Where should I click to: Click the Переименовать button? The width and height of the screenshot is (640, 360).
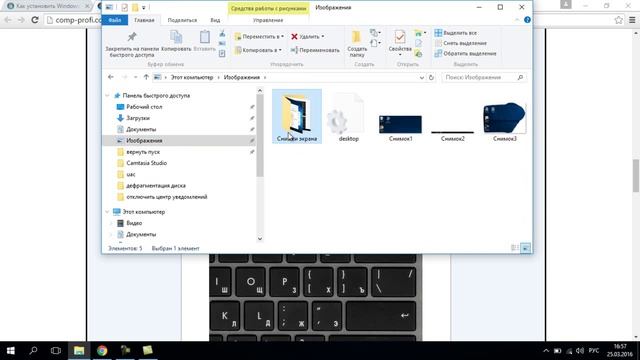coord(315,50)
